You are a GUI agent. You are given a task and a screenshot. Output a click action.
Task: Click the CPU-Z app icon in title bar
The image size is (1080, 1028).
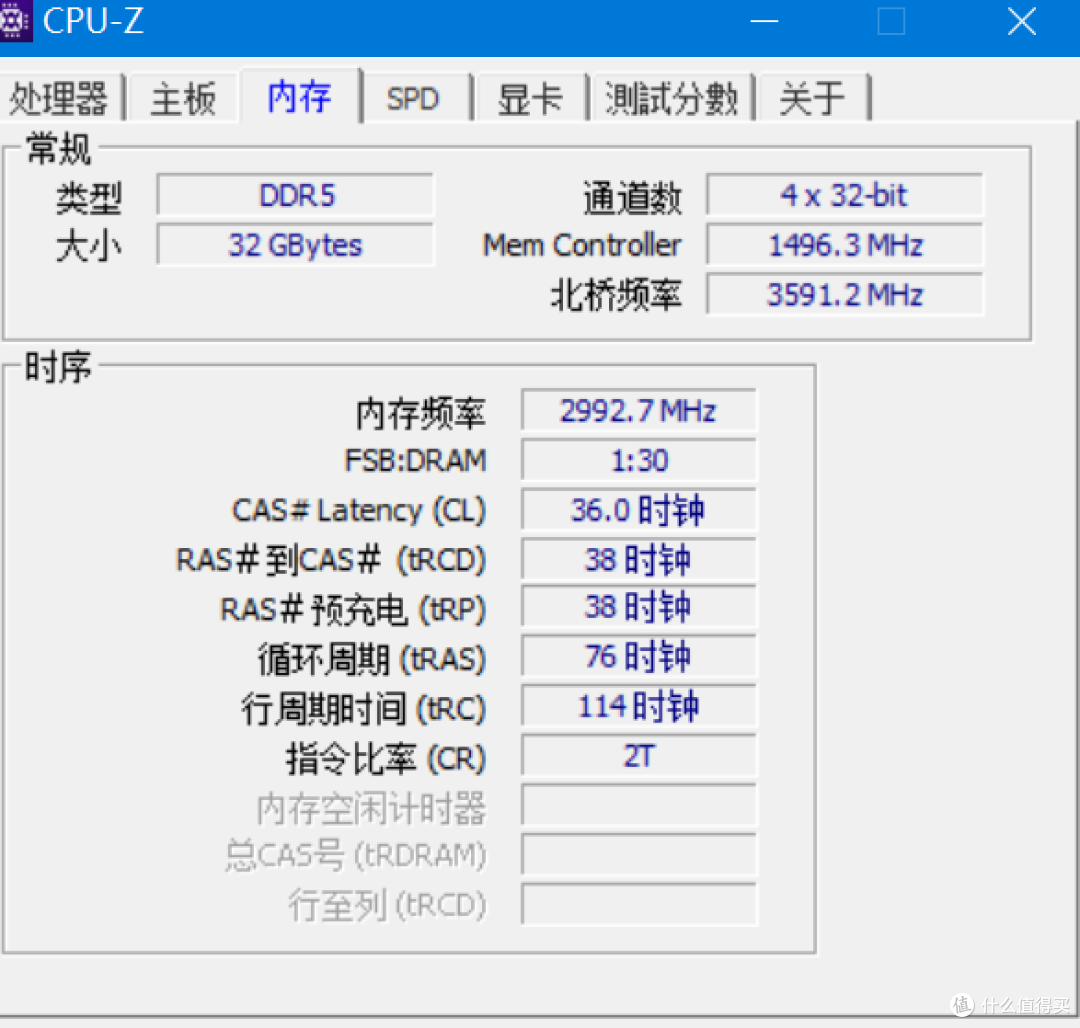tap(14, 21)
